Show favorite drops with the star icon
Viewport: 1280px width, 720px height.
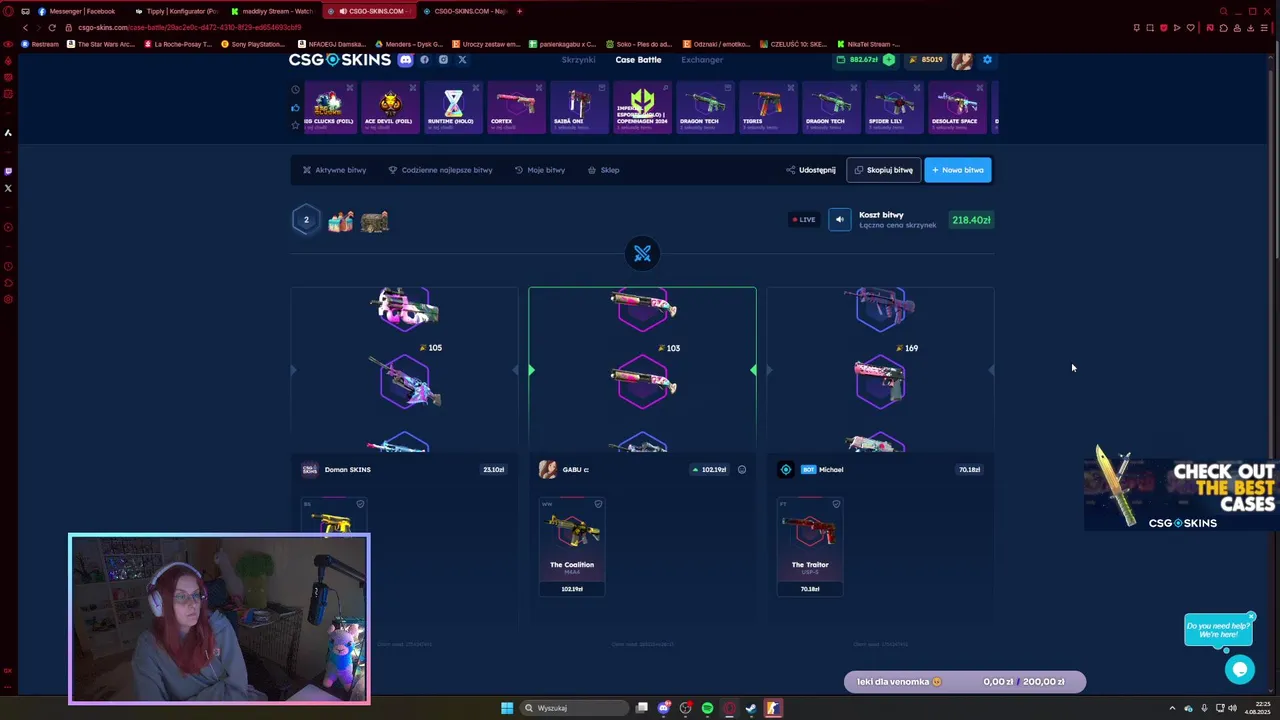click(x=295, y=125)
